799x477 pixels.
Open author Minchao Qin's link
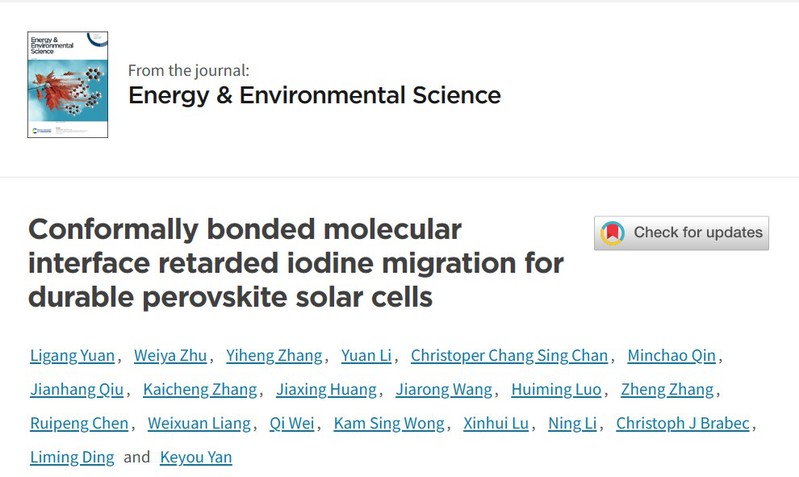tap(673, 356)
